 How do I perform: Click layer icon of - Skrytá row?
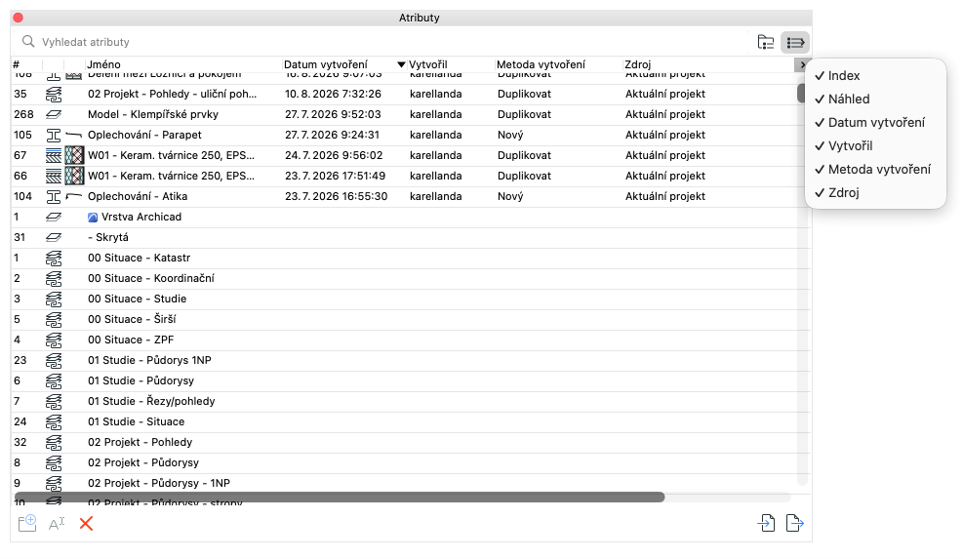54,237
